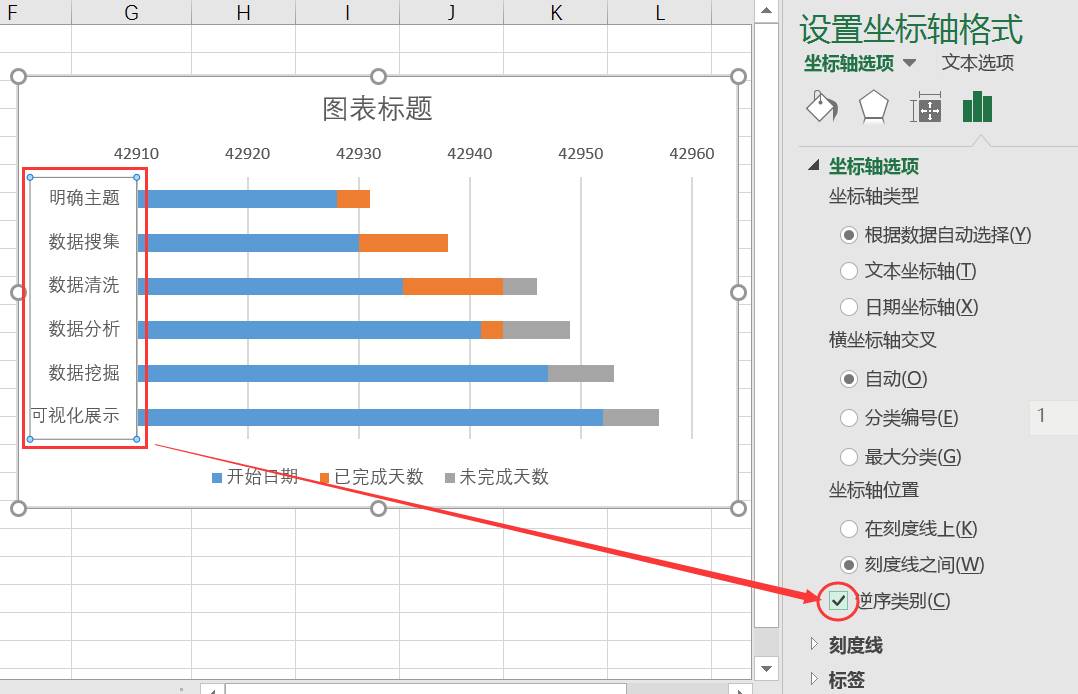Open the Size & Properties tab icon
Viewport: 1078px width, 694px height.
[925, 108]
